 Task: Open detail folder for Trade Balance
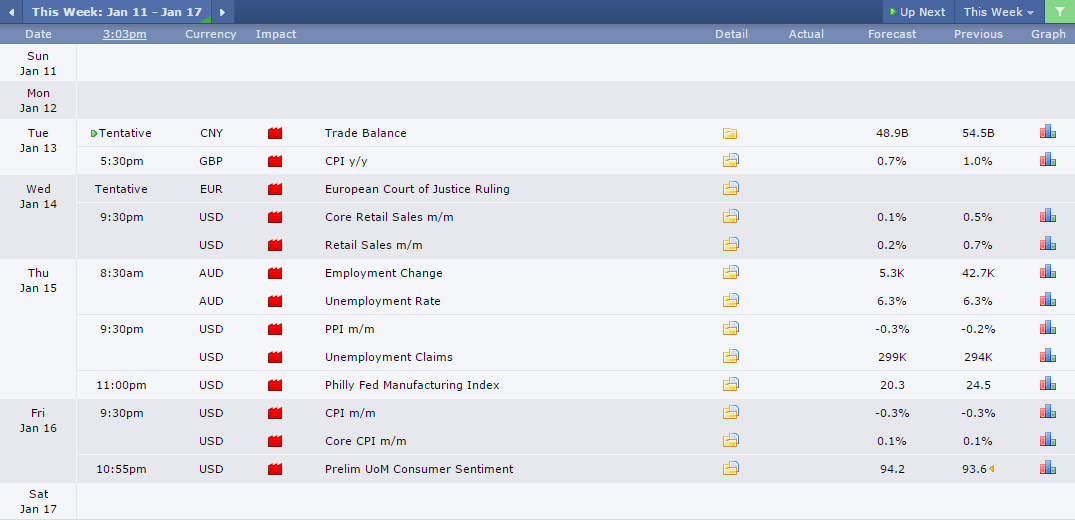730,133
